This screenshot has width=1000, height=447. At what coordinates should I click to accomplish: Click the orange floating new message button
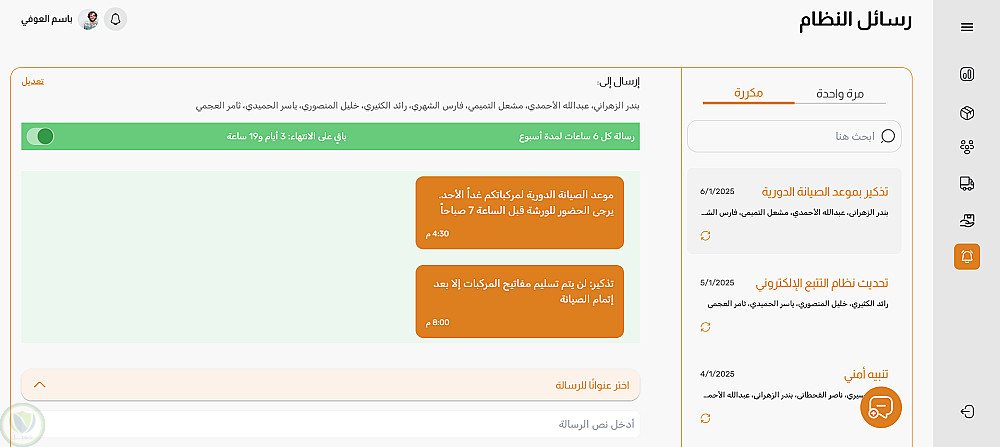pyautogui.click(x=880, y=407)
